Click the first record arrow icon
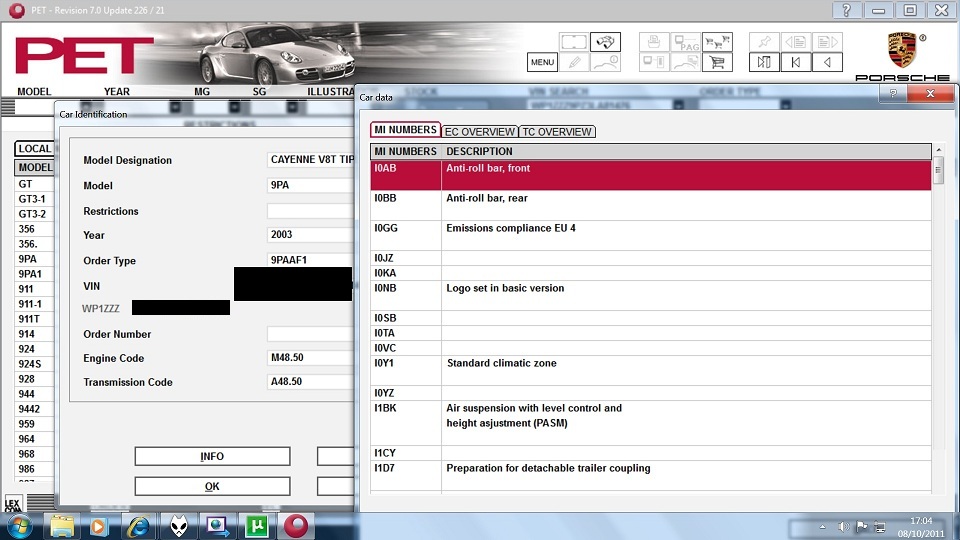The image size is (960, 540). (796, 62)
